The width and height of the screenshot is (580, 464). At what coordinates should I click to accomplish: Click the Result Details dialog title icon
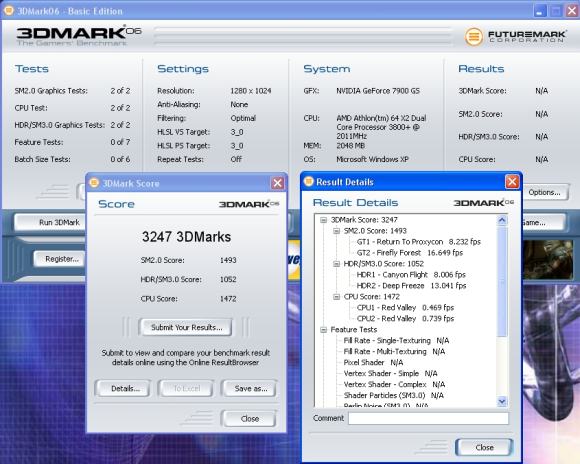pos(308,181)
